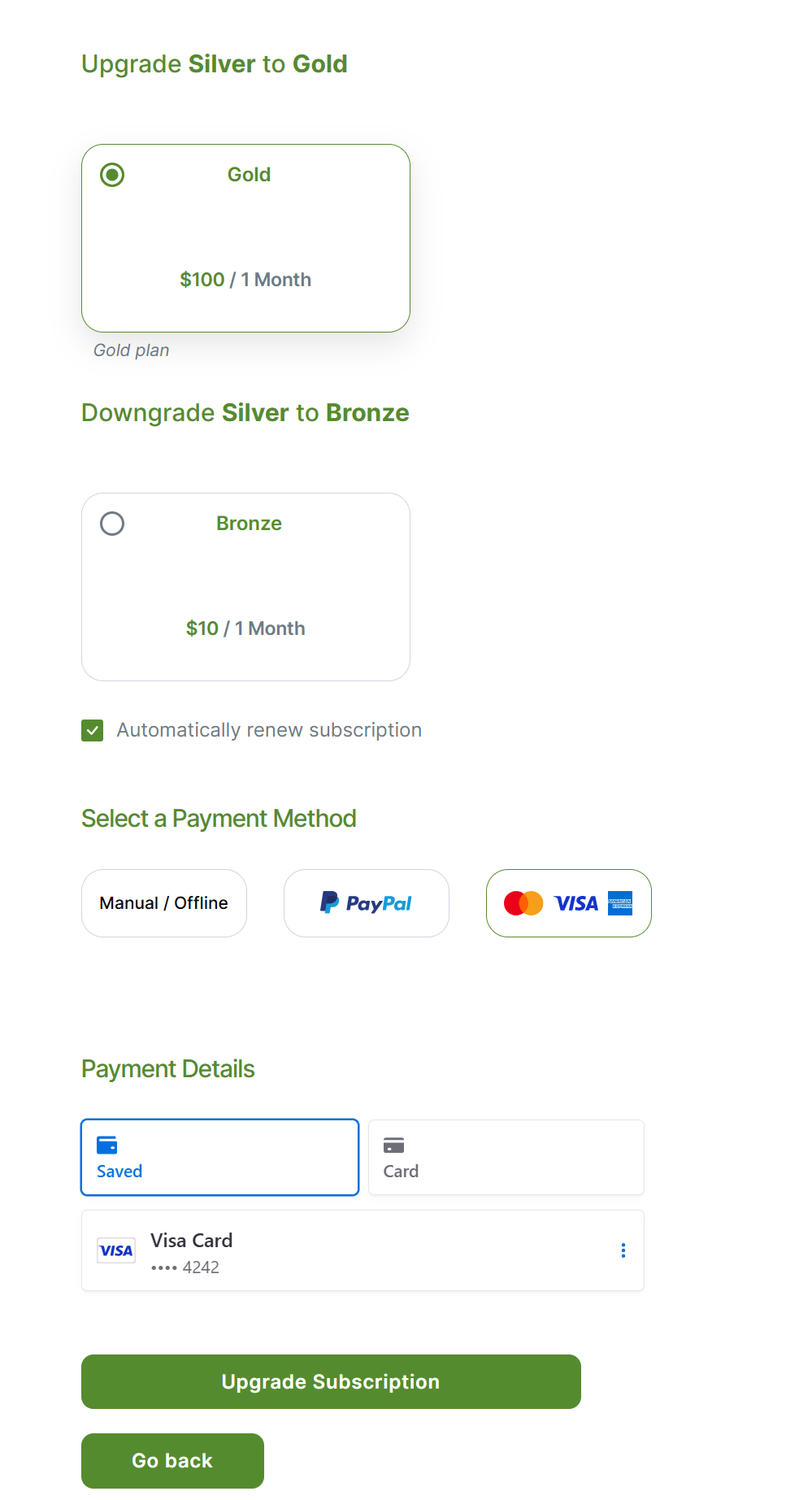This screenshot has height=1500, width=812.
Task: Open the three-dot menu for Visa Card
Action: click(x=623, y=1250)
